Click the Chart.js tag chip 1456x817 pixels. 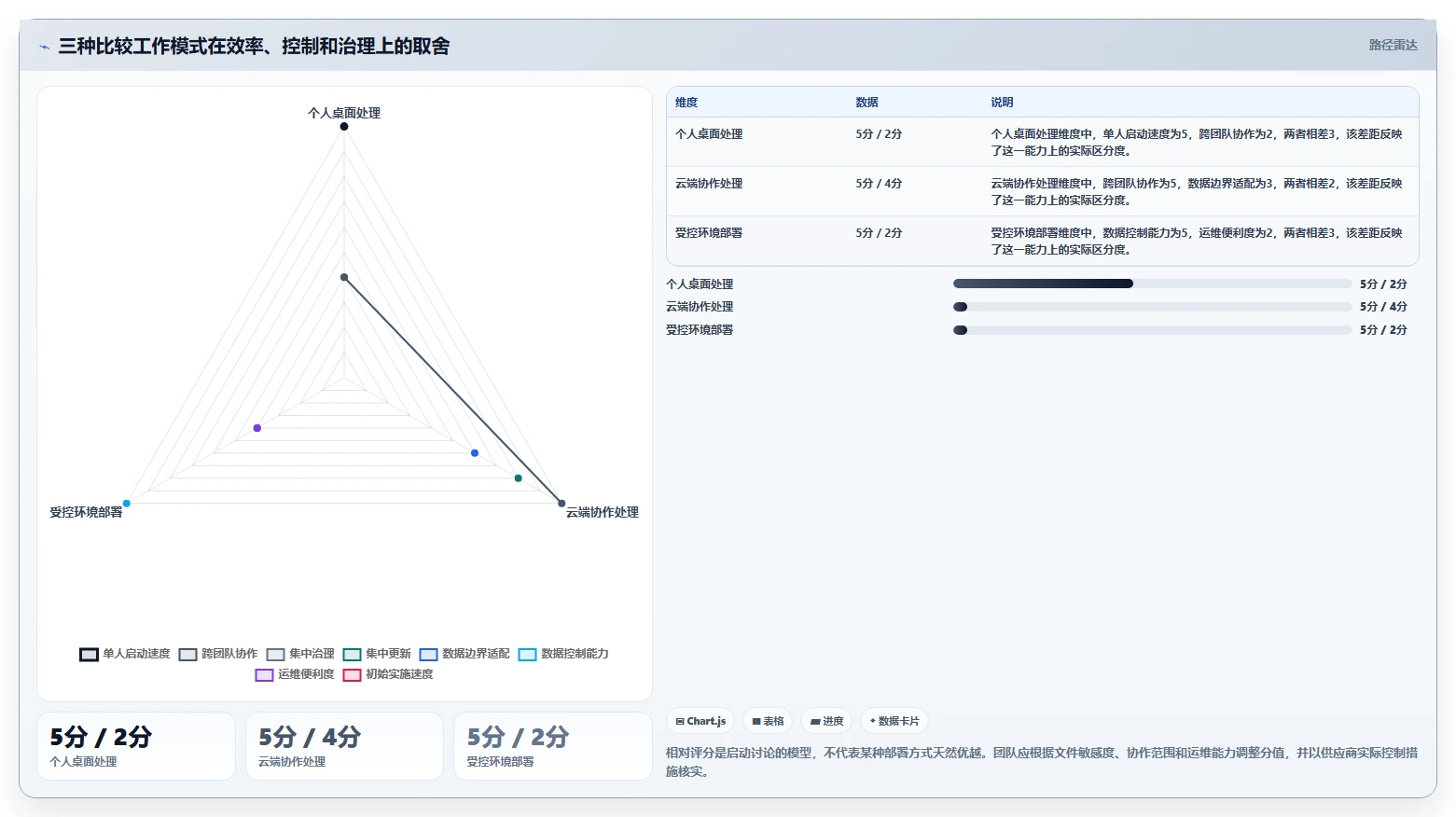tap(700, 721)
